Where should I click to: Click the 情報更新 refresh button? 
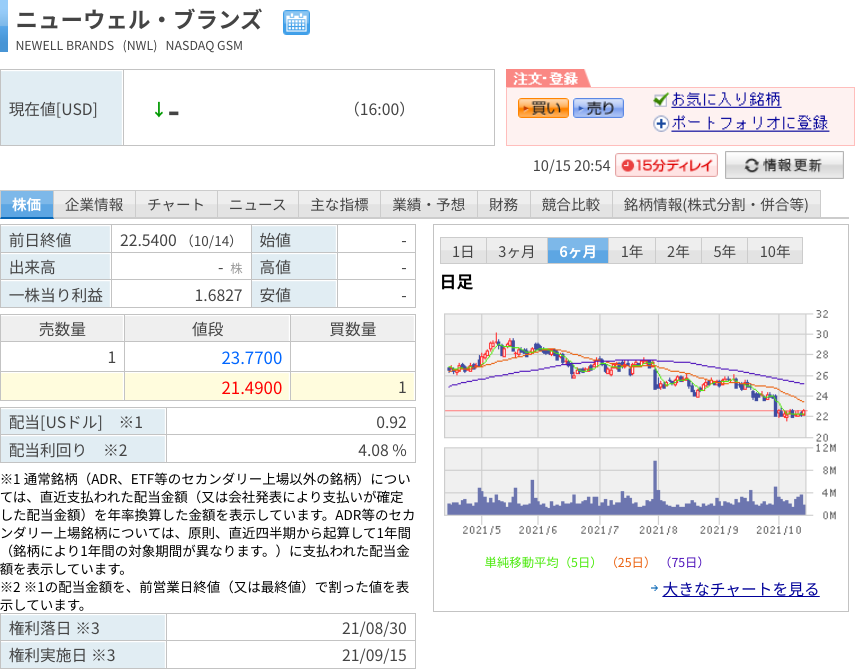[784, 165]
